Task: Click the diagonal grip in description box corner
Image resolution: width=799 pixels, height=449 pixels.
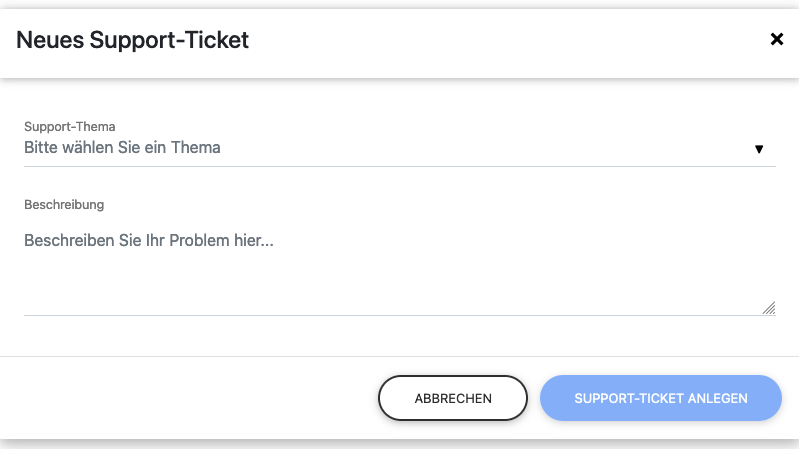Action: tap(768, 308)
